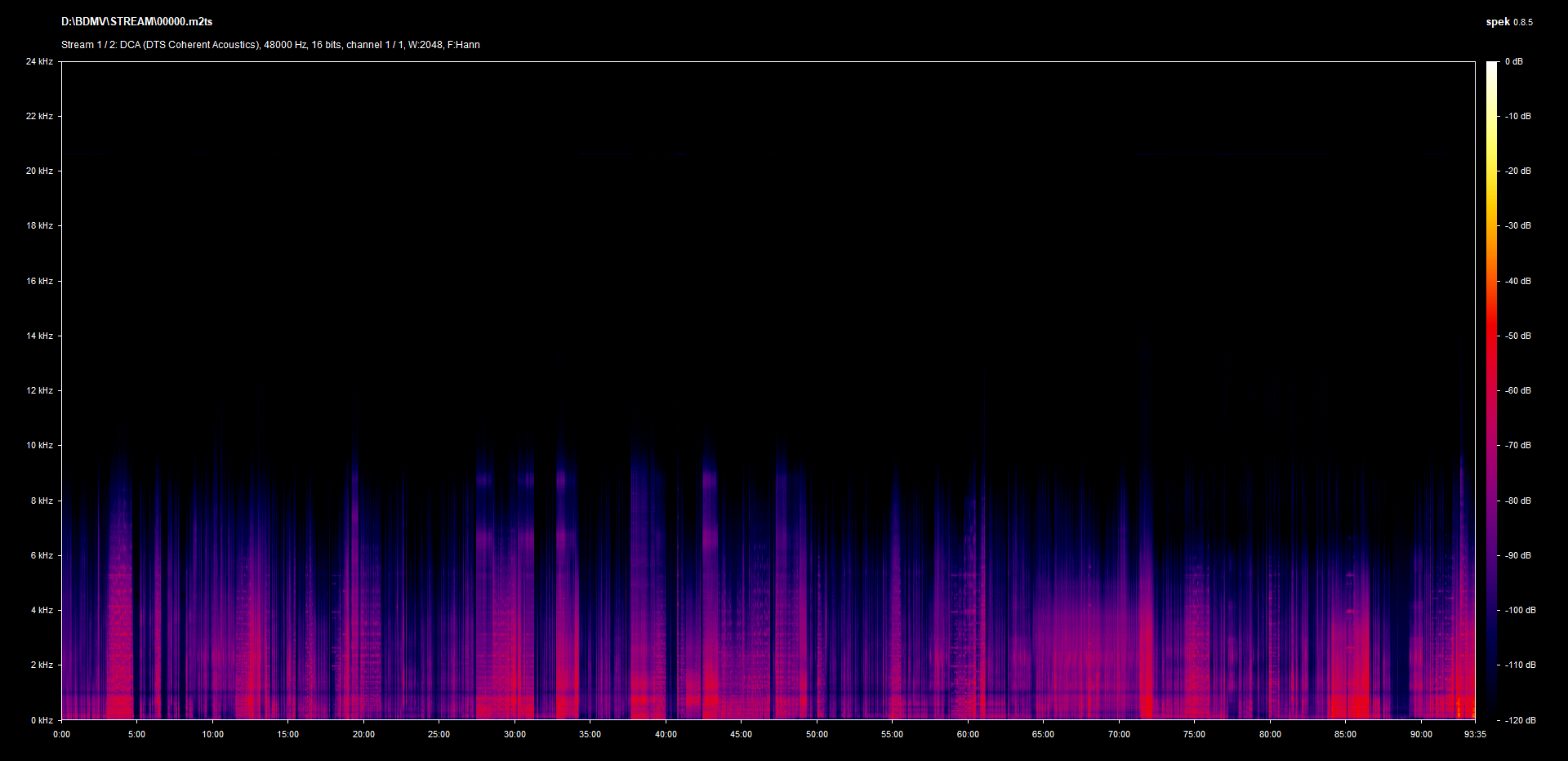The image size is (1568, 761).
Task: Click the 24 kHz frequency axis label
Action: click(x=39, y=61)
